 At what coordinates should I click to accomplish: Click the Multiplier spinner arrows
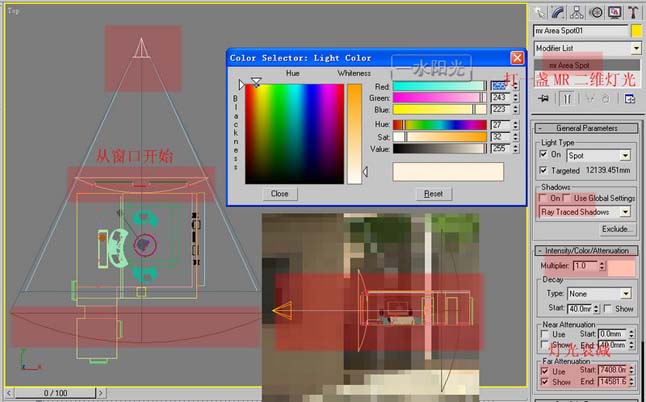602,266
